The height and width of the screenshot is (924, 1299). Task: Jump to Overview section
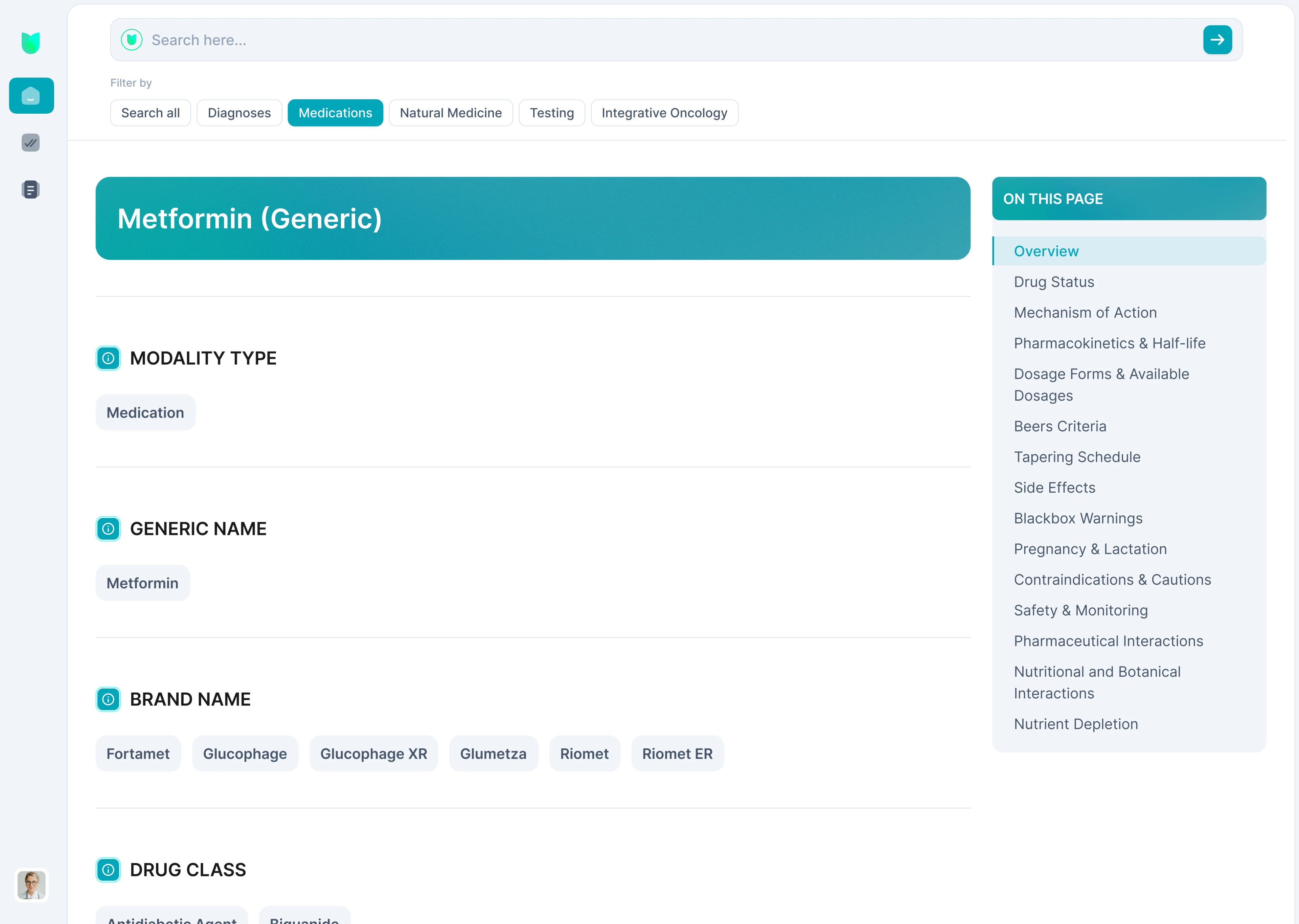click(x=1129, y=251)
